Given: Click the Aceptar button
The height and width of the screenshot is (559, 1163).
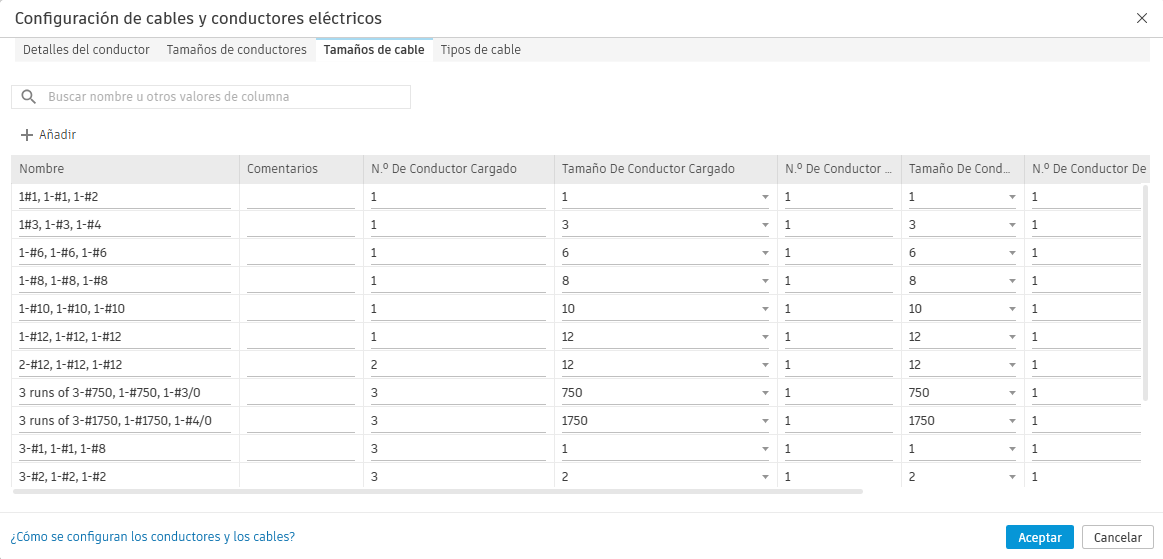Looking at the screenshot, I should click(x=1039, y=537).
